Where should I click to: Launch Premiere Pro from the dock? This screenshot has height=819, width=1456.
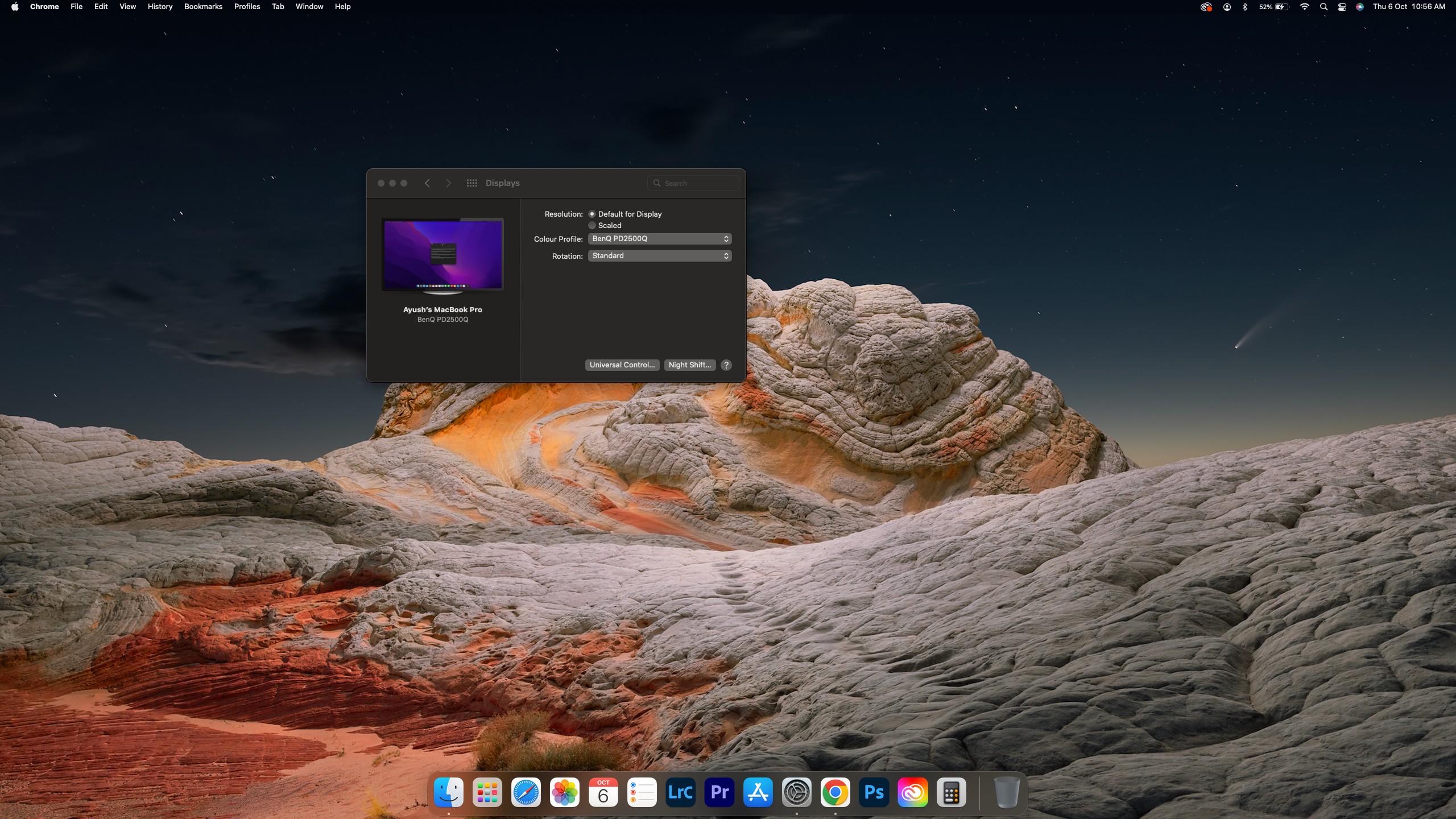click(719, 792)
